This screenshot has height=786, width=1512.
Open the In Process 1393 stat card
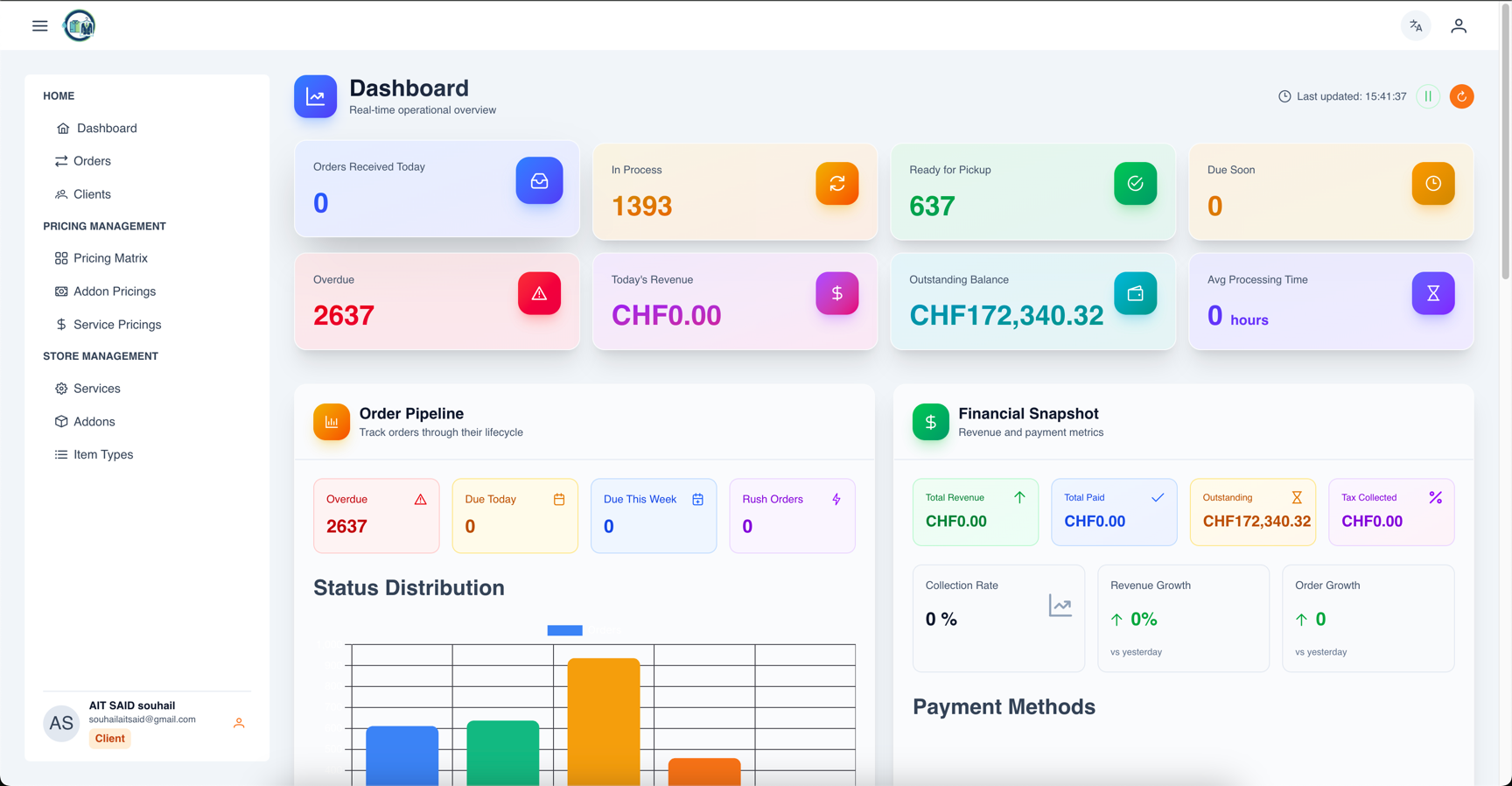click(735, 192)
